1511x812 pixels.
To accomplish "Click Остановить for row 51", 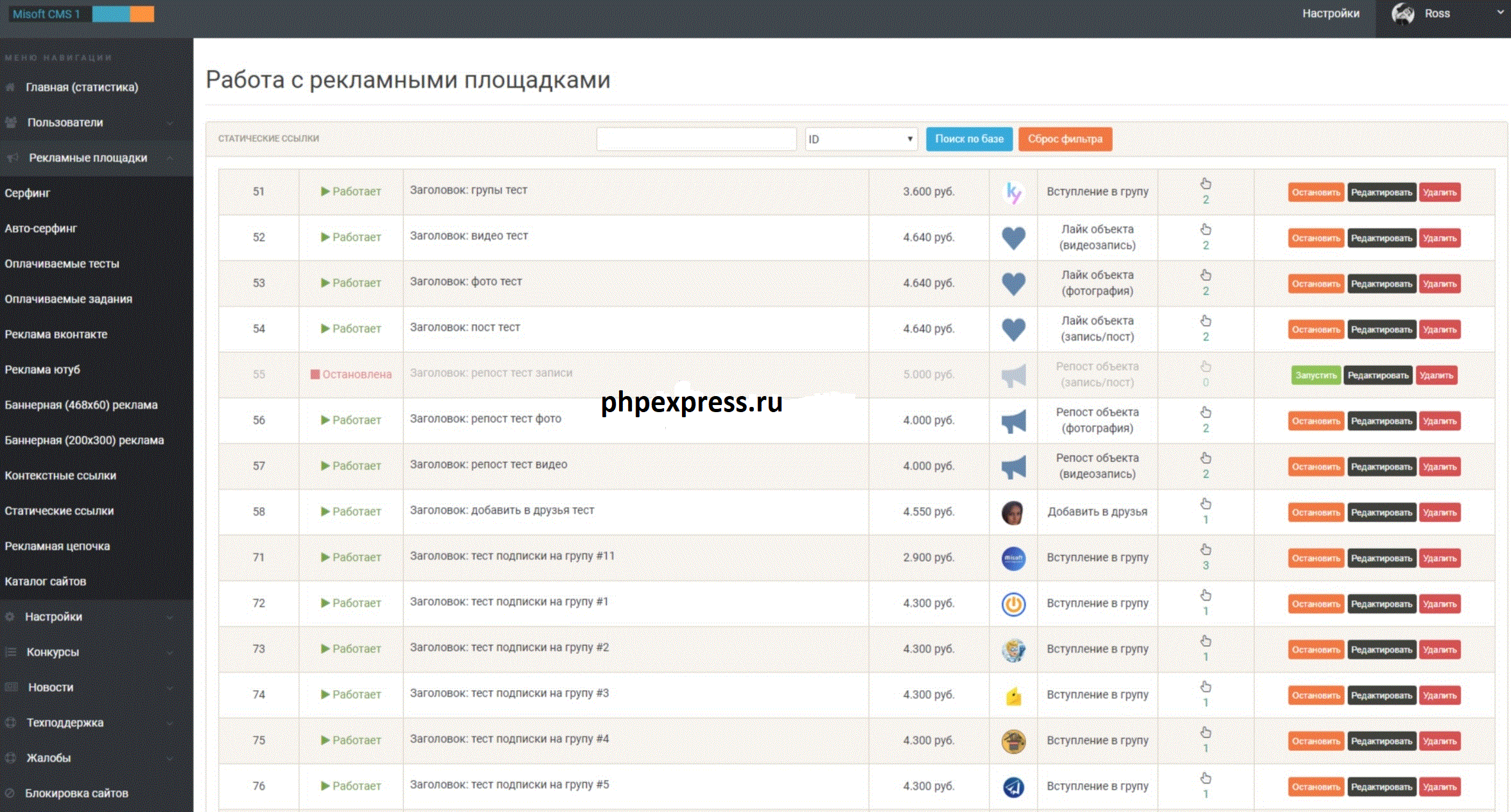I will point(1316,193).
